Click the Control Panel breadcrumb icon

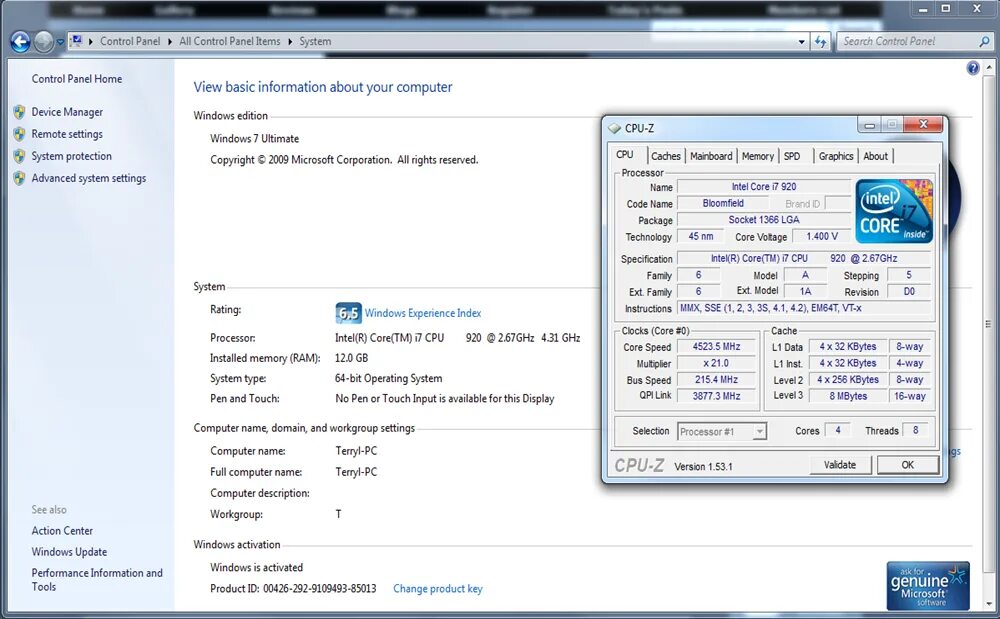tap(77, 41)
